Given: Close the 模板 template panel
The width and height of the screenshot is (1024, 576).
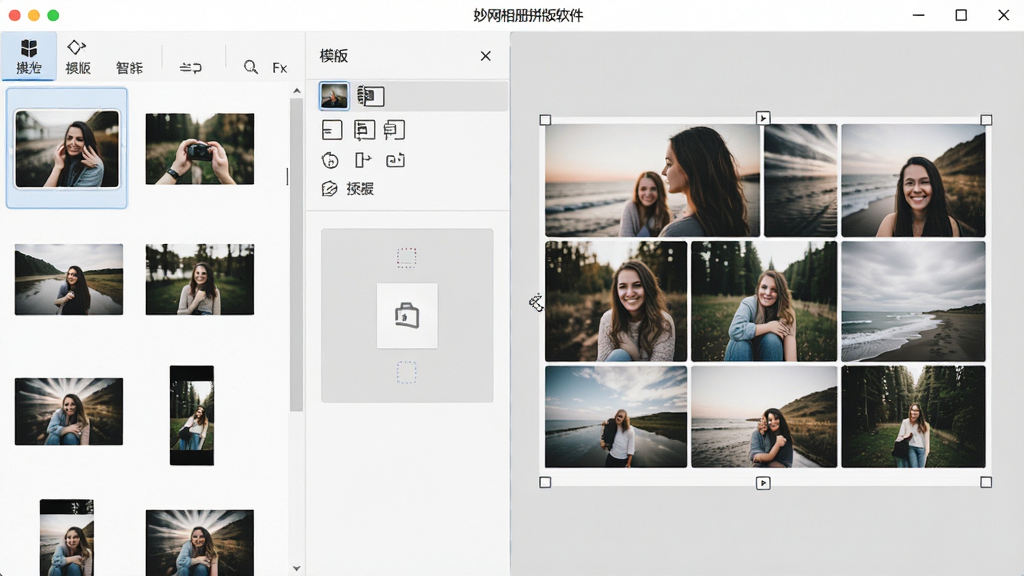Looking at the screenshot, I should 485,56.
